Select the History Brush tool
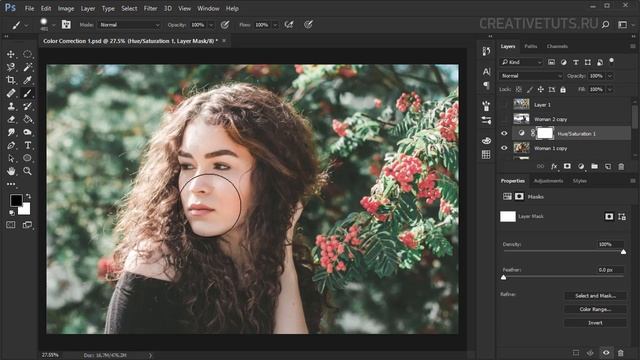Viewport: 640px width, 360px height. (x=27, y=106)
